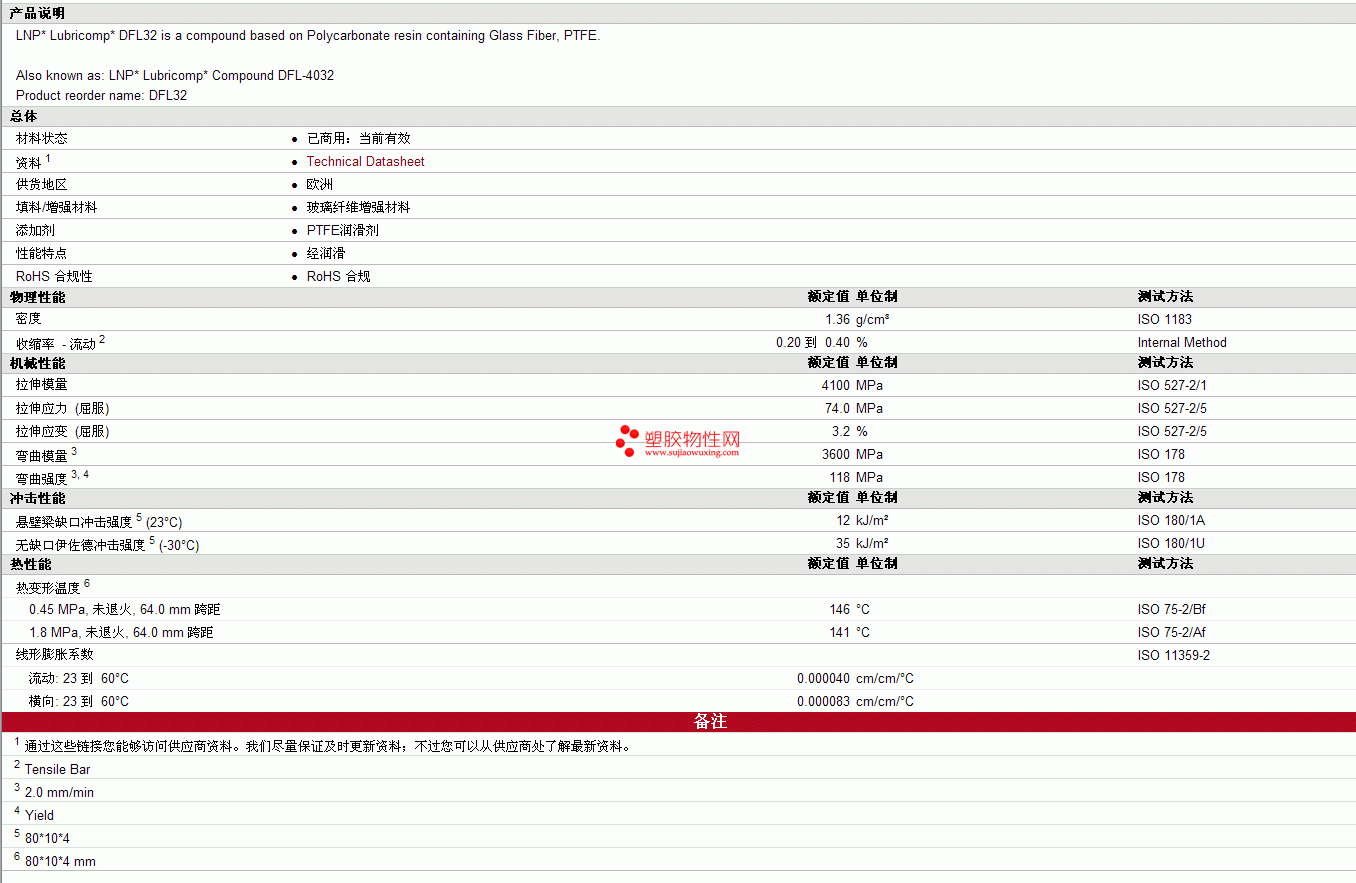Select the expansion value 0.000040
This screenshot has width=1356, height=883.
[x=823, y=678]
